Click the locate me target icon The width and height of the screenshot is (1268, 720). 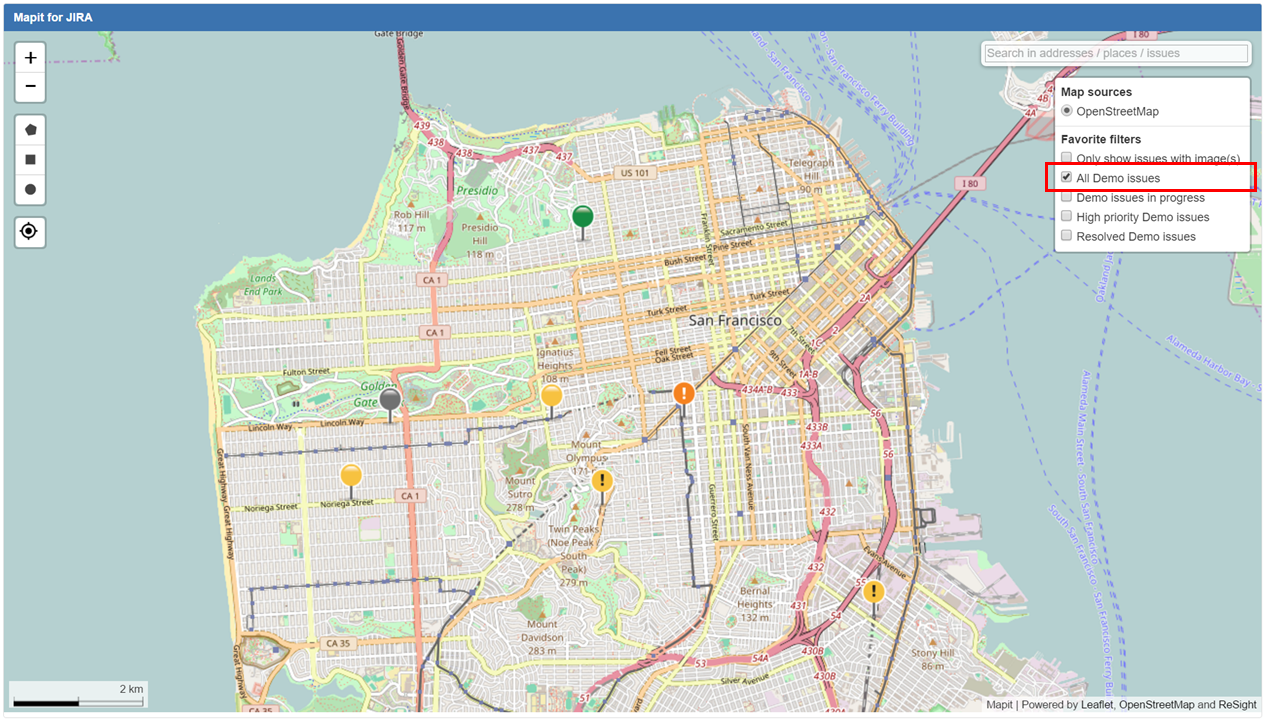pyautogui.click(x=30, y=232)
